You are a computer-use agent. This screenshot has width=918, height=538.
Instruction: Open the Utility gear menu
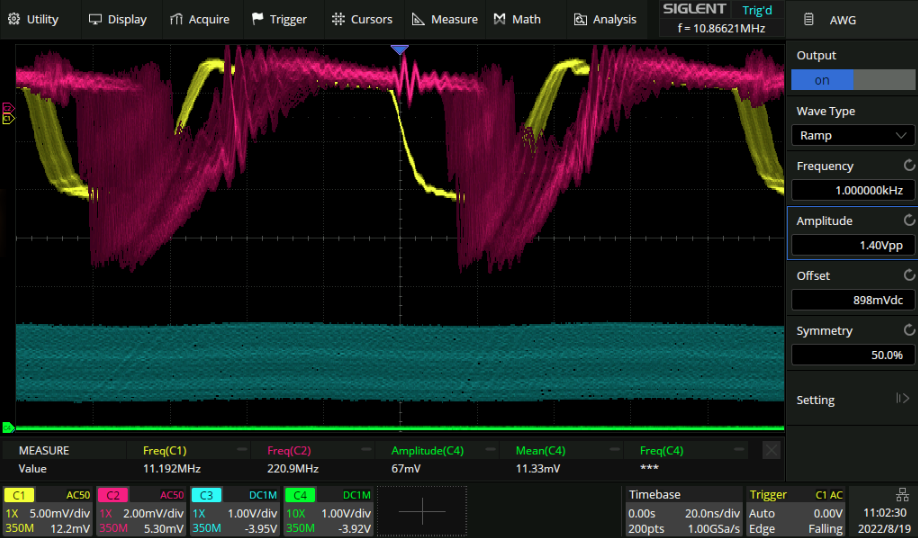coord(14,19)
